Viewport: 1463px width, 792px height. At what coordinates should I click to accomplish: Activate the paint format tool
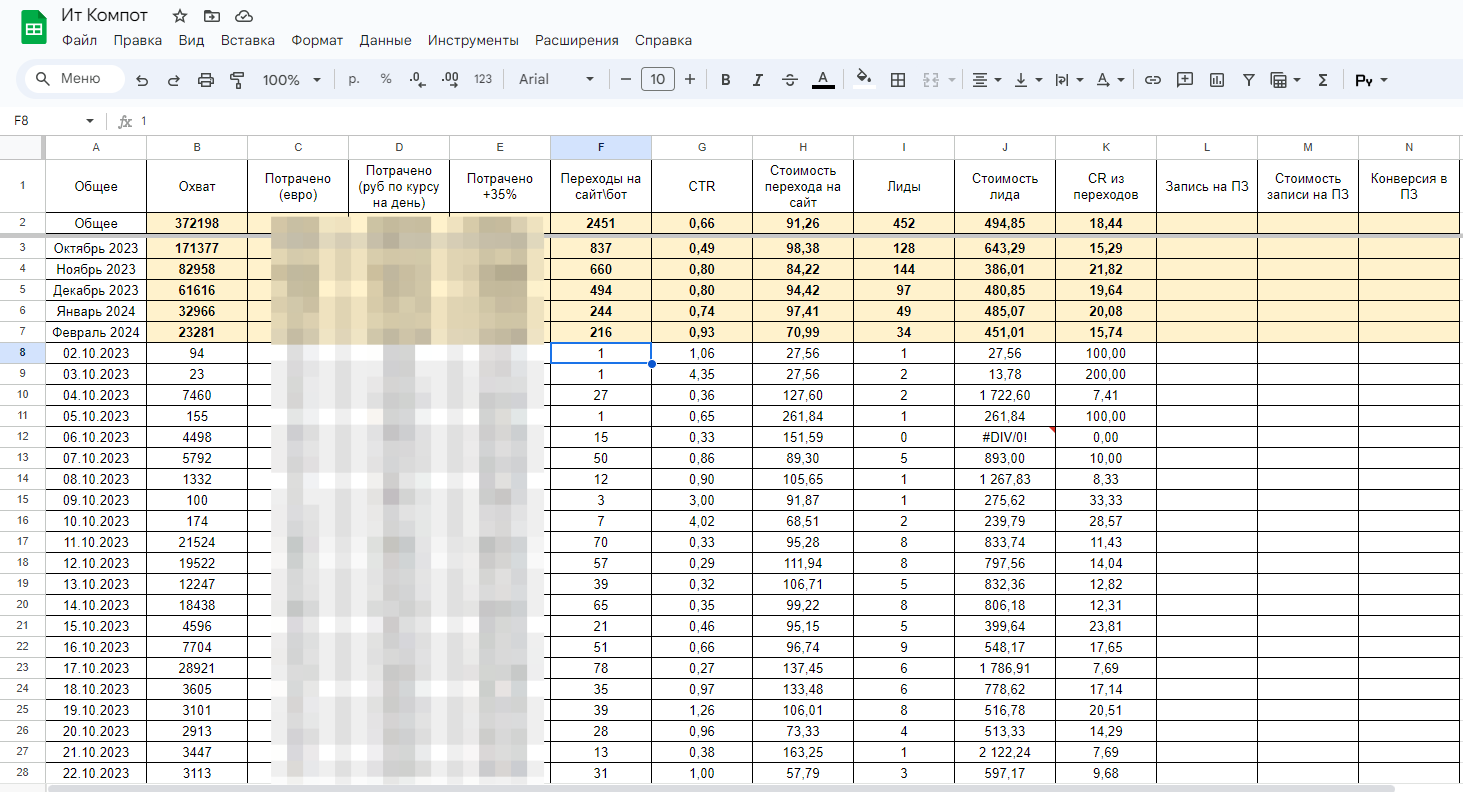(237, 80)
